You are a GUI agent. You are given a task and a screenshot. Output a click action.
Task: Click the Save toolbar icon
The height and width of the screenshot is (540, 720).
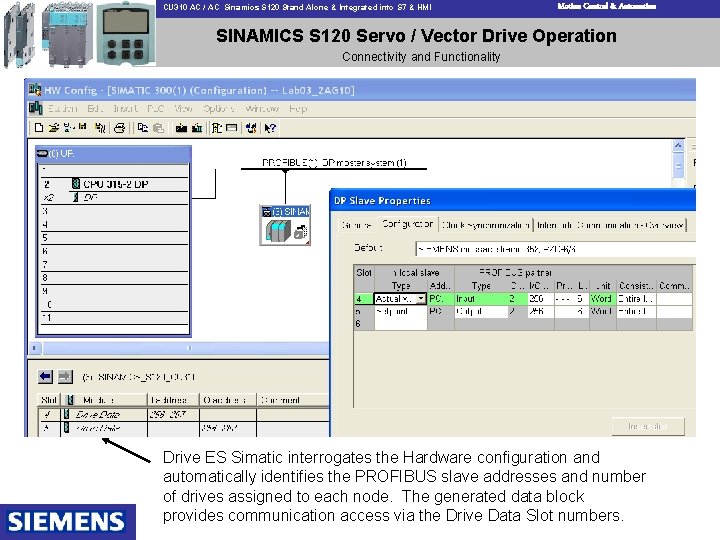tap(83, 126)
